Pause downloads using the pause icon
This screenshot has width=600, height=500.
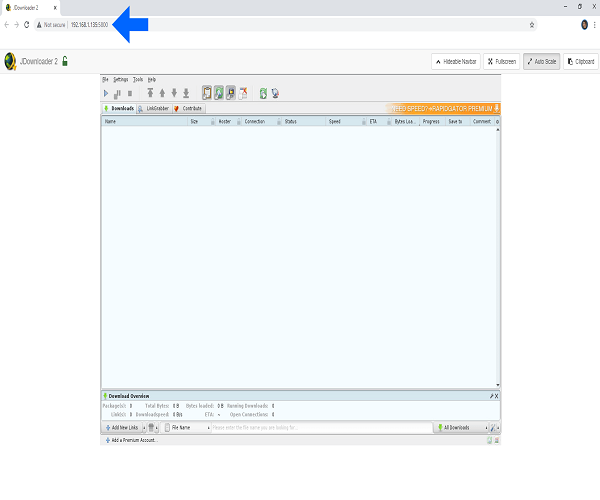point(117,93)
